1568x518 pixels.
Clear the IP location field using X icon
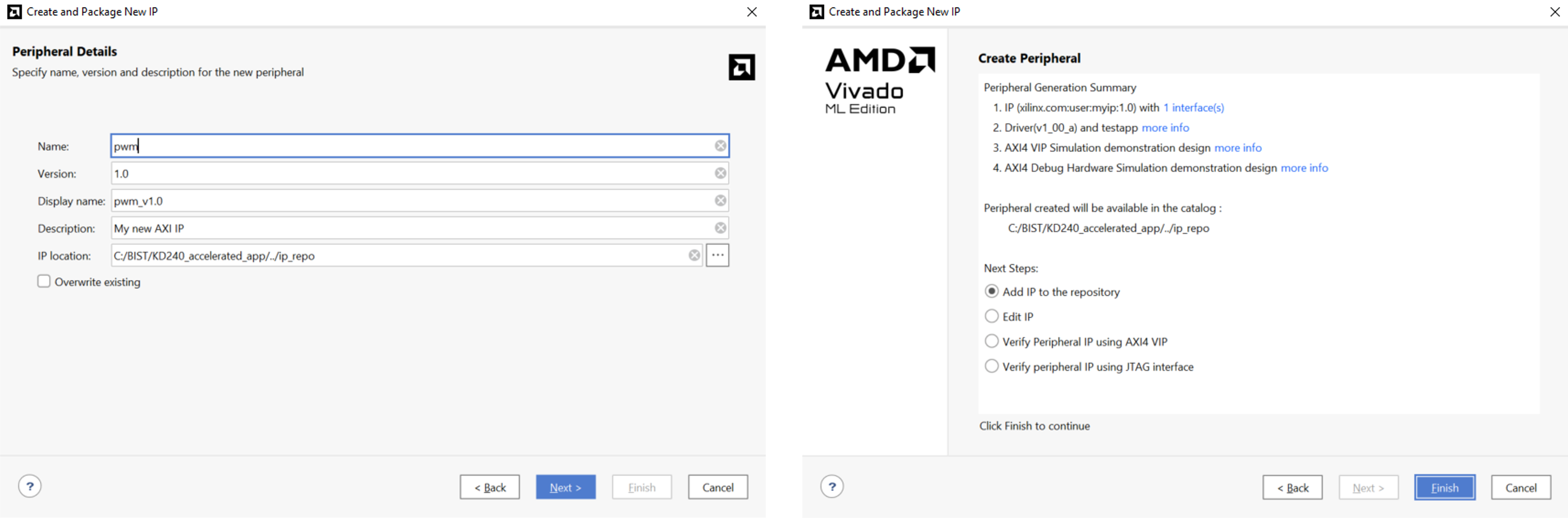tap(694, 255)
